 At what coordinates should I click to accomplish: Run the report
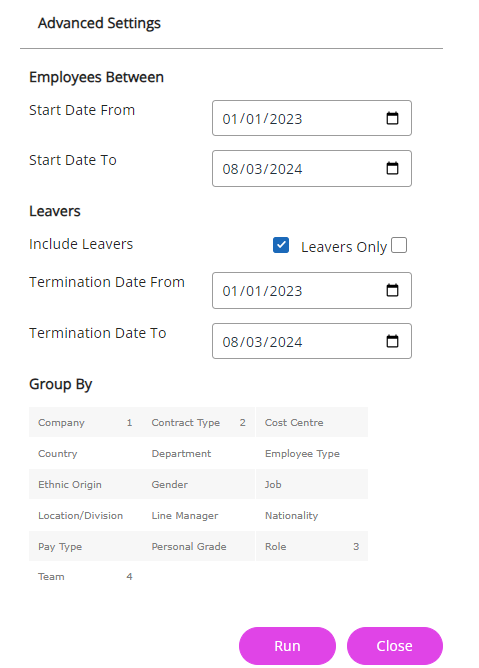pyautogui.click(x=287, y=646)
